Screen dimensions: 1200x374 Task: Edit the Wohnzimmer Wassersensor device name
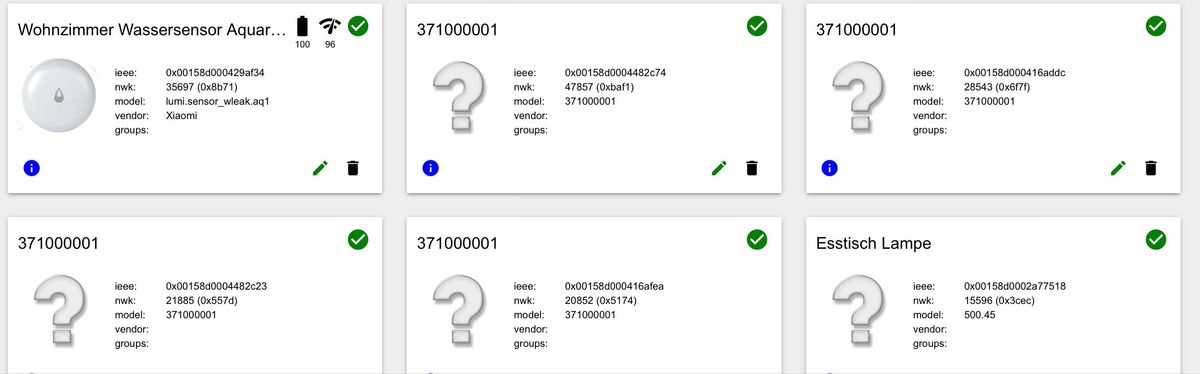320,168
